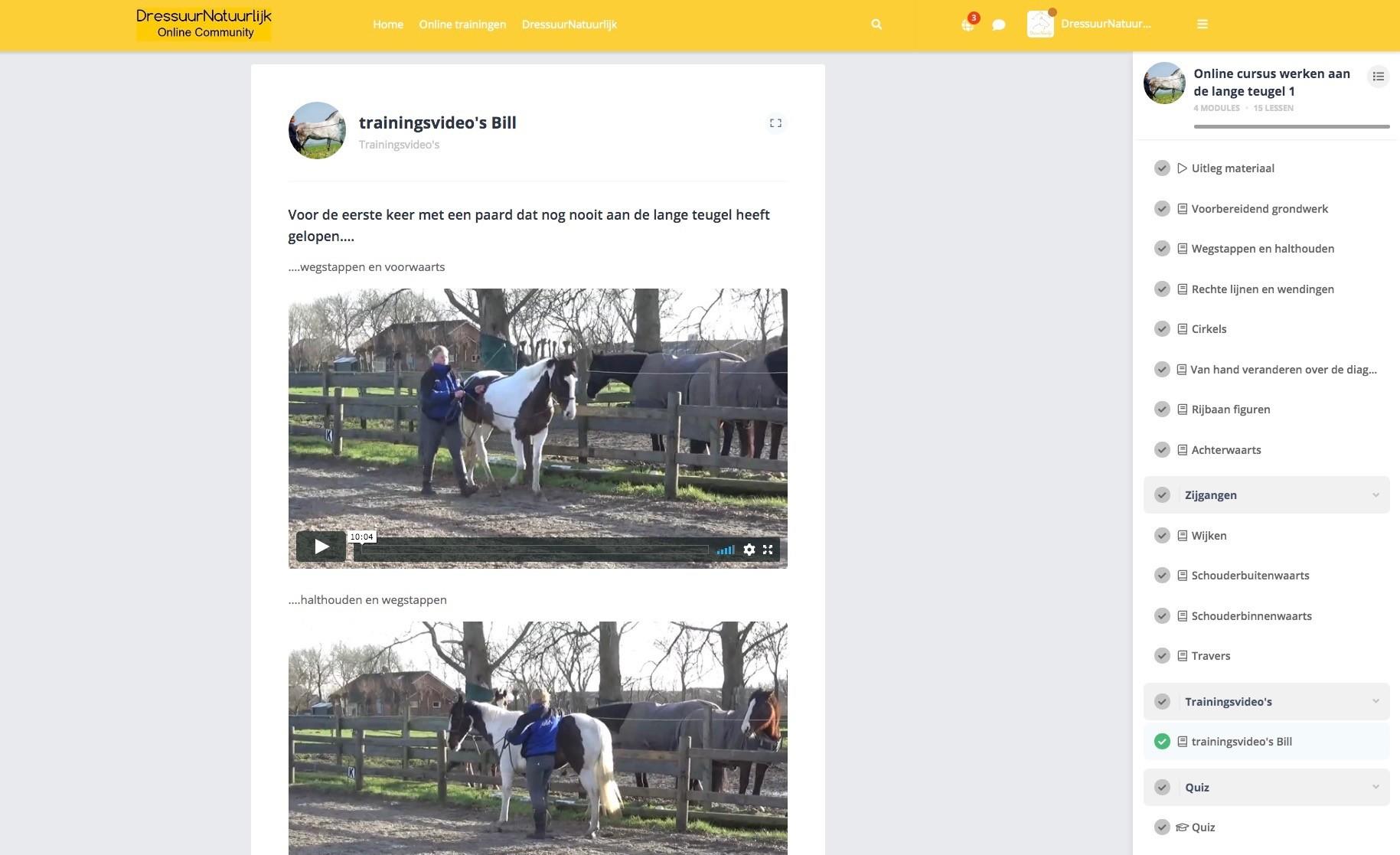Open notifications globe with red badge

[x=969, y=23]
